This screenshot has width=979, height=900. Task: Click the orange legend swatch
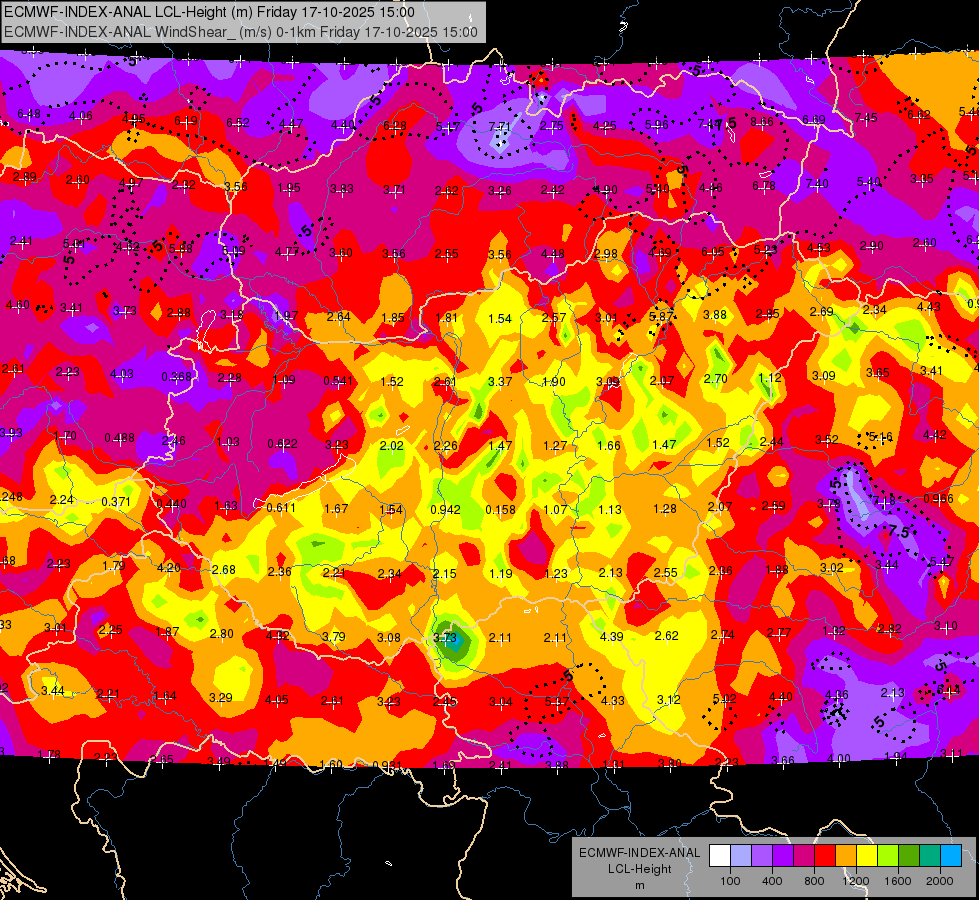(846, 856)
